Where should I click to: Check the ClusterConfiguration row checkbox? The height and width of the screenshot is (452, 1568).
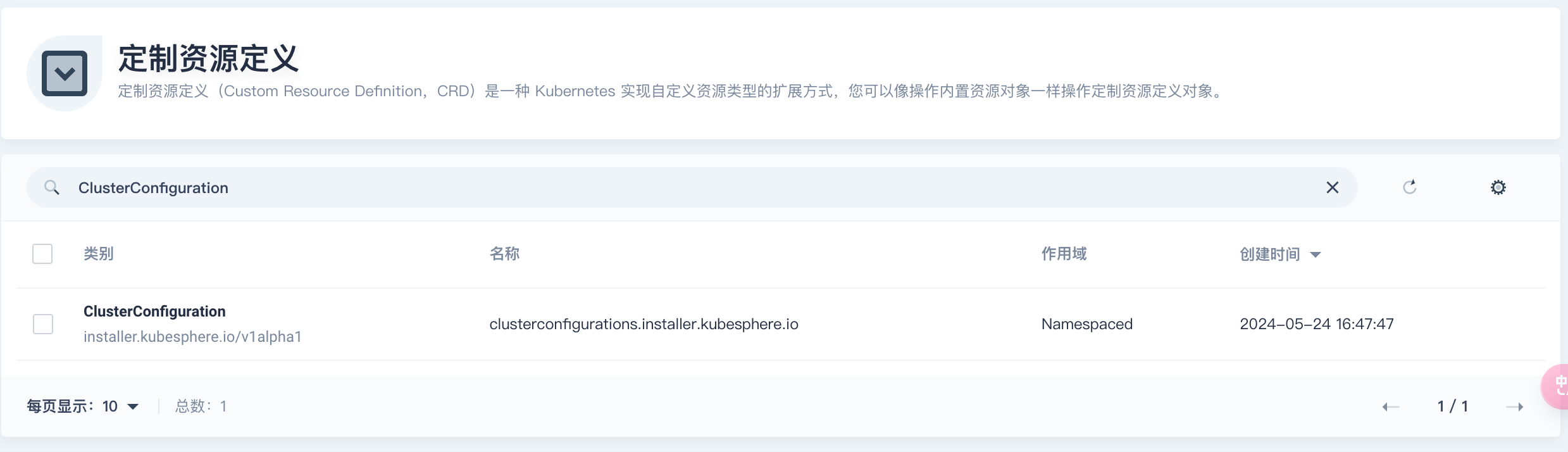43,324
